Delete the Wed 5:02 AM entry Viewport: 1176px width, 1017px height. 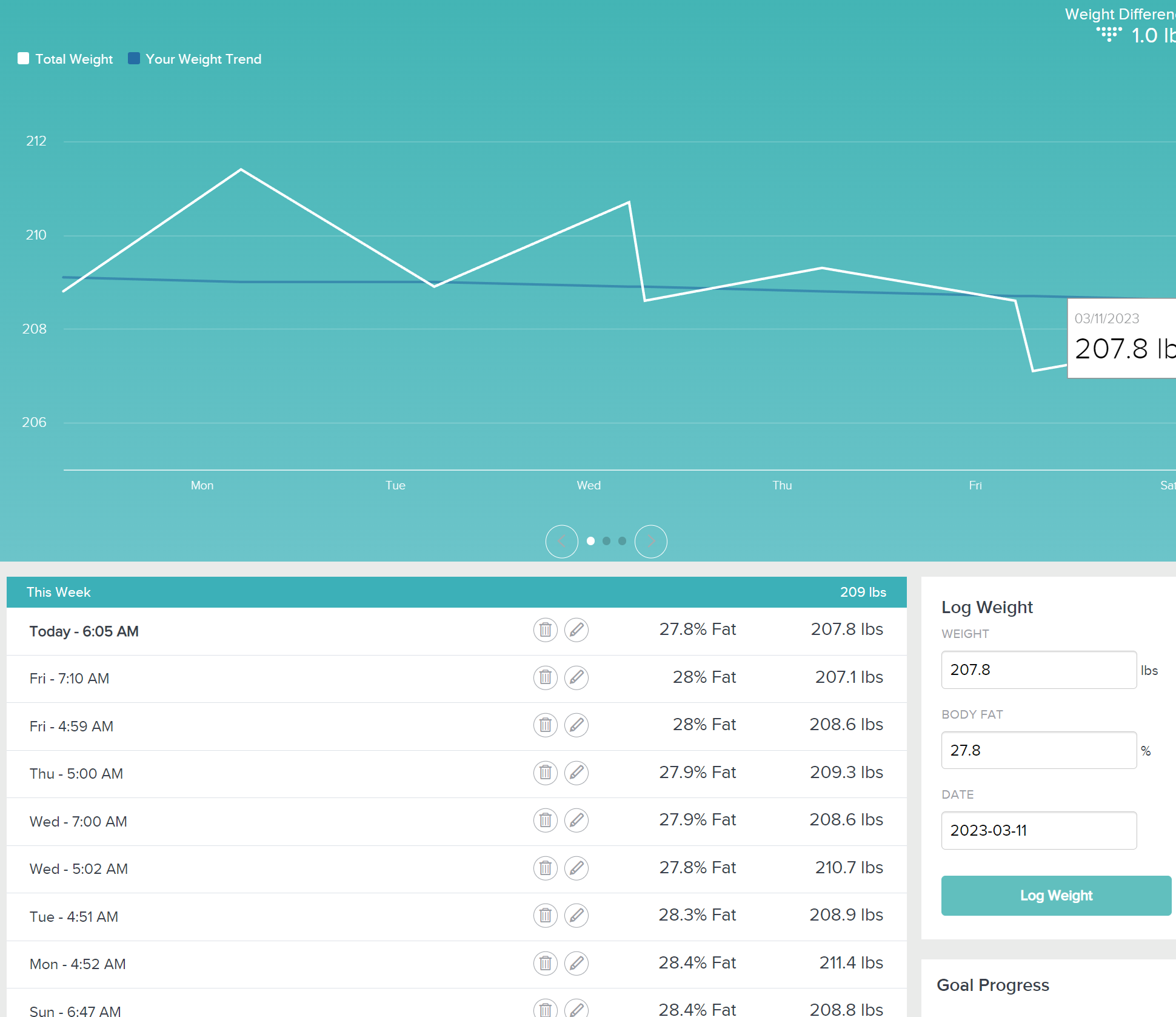point(545,868)
